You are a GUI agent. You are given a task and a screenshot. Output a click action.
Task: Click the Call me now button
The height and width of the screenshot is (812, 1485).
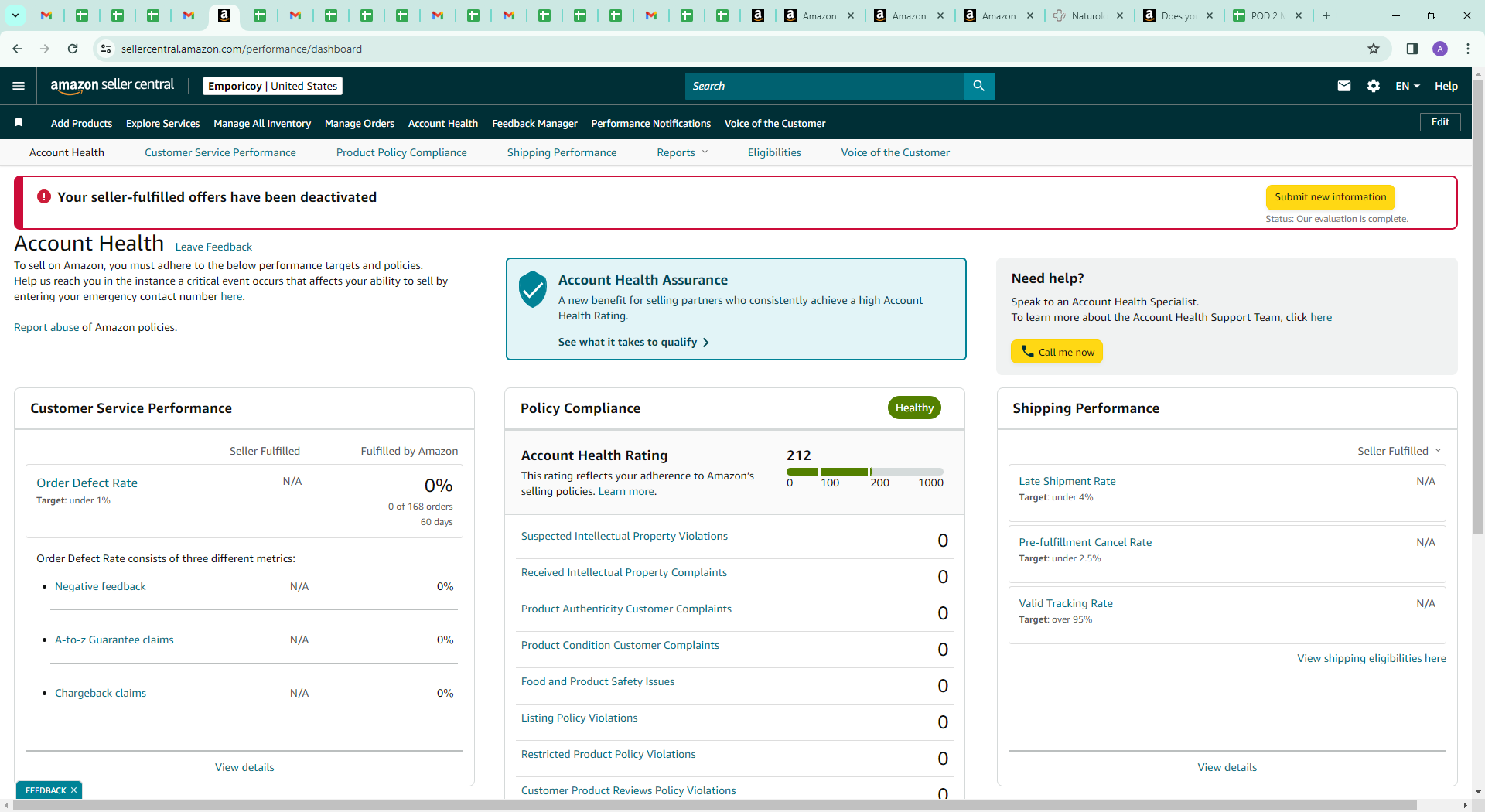[x=1057, y=352]
